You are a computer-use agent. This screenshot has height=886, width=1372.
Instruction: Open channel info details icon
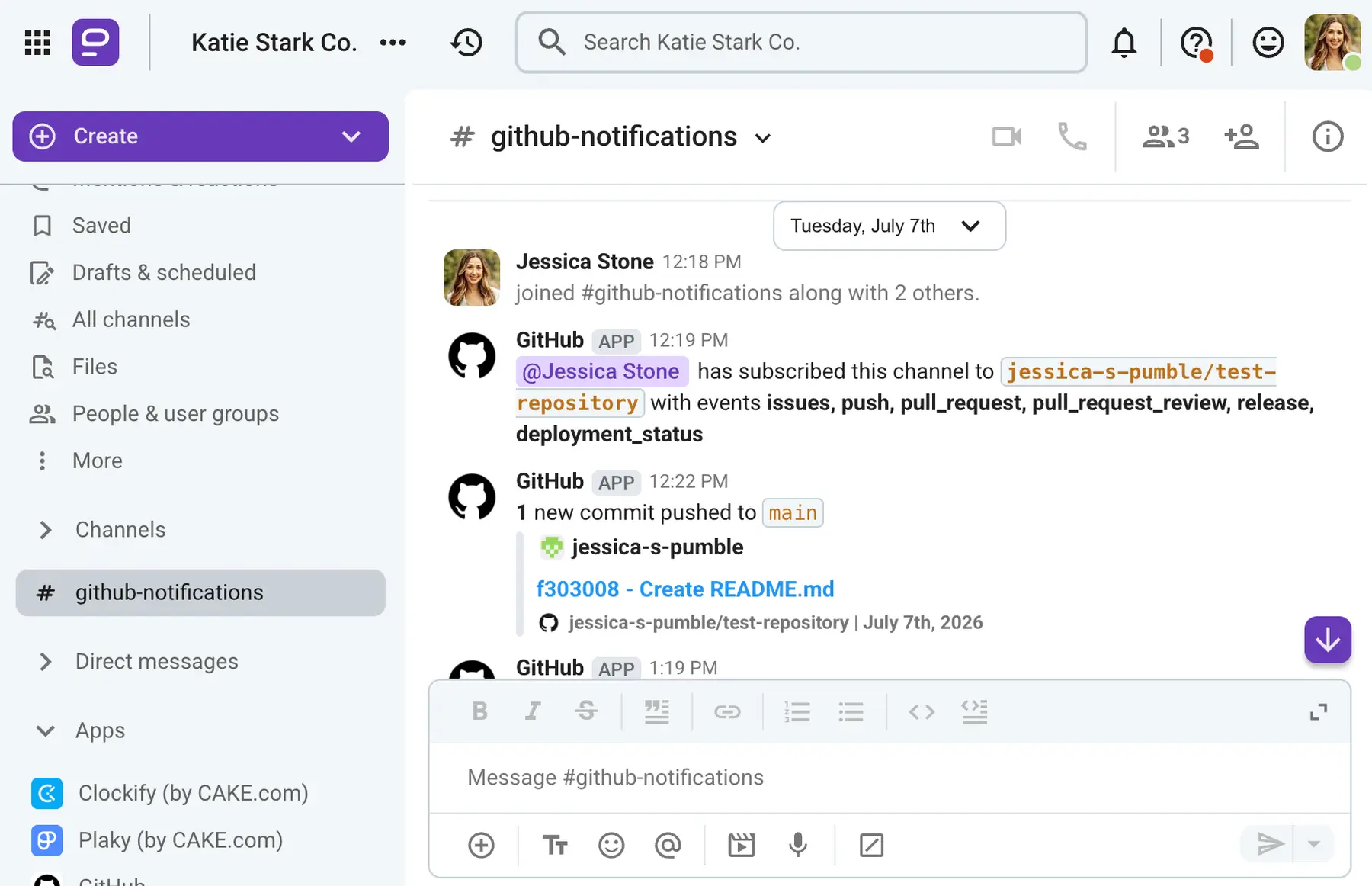click(x=1327, y=136)
